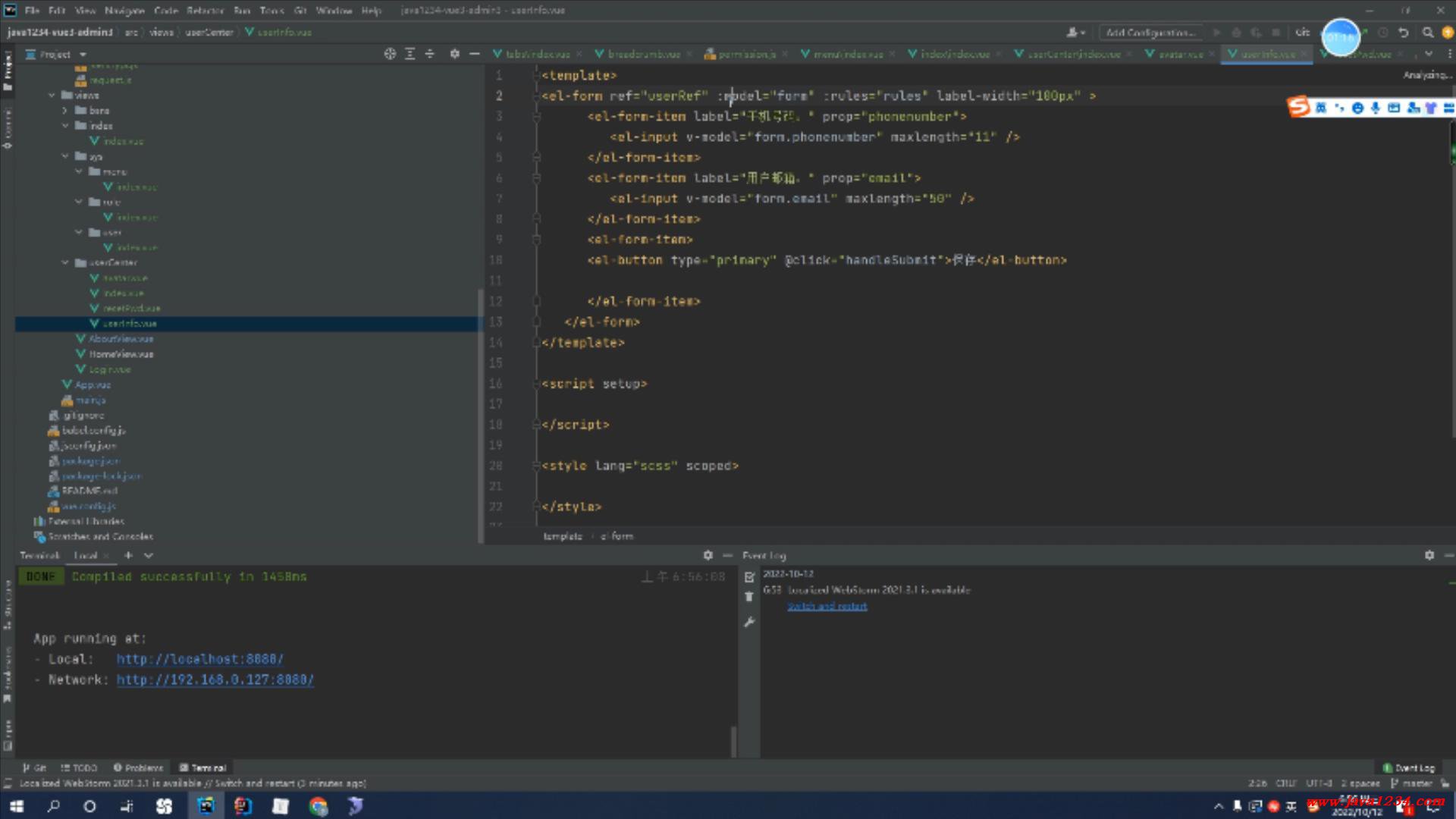1456x819 pixels.
Task: Add a new terminal session tab
Action: pos(128,555)
